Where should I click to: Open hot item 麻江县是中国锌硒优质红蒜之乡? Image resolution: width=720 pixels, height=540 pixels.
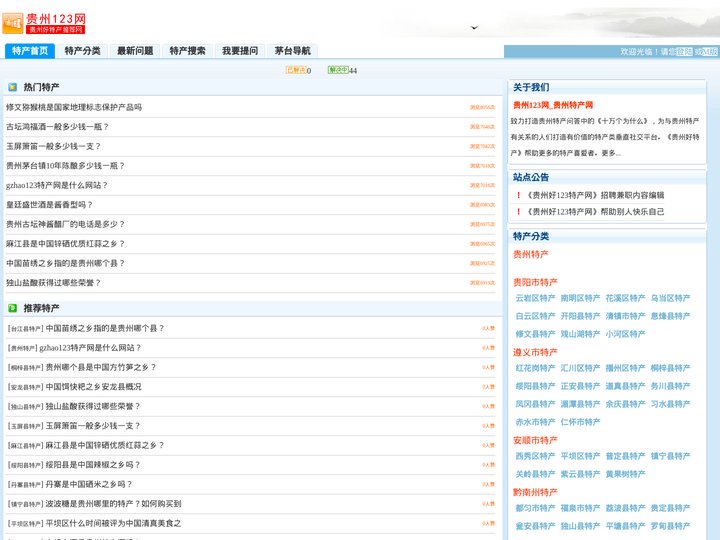point(66,244)
